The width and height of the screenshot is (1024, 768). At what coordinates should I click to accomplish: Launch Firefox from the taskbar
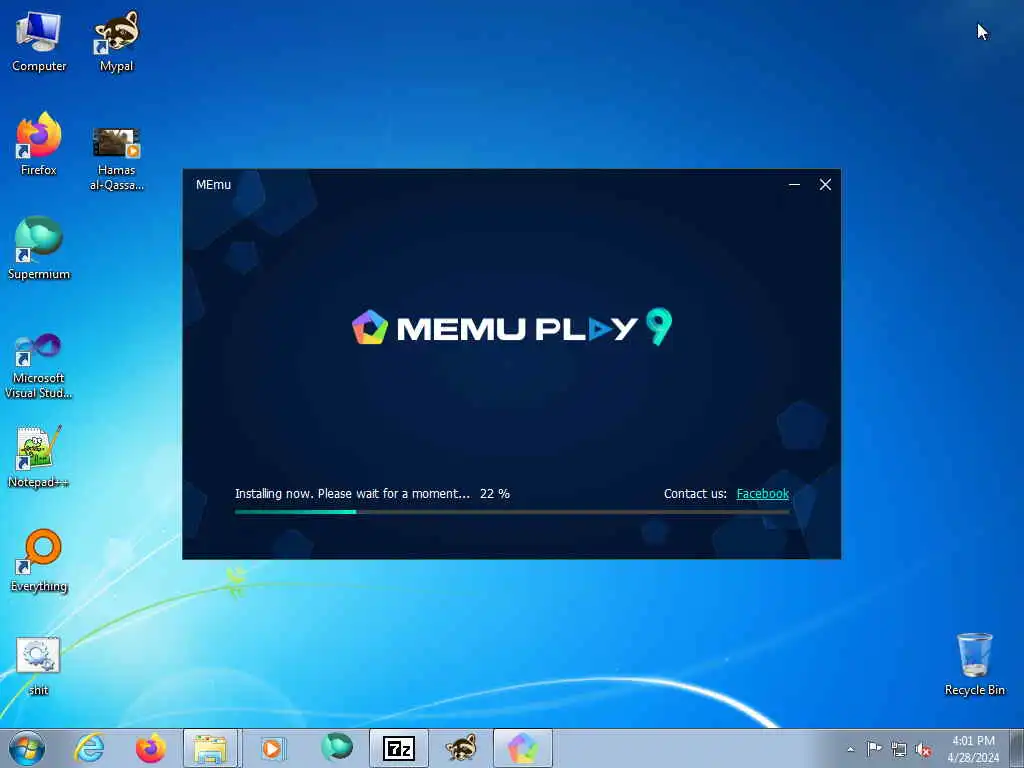151,748
